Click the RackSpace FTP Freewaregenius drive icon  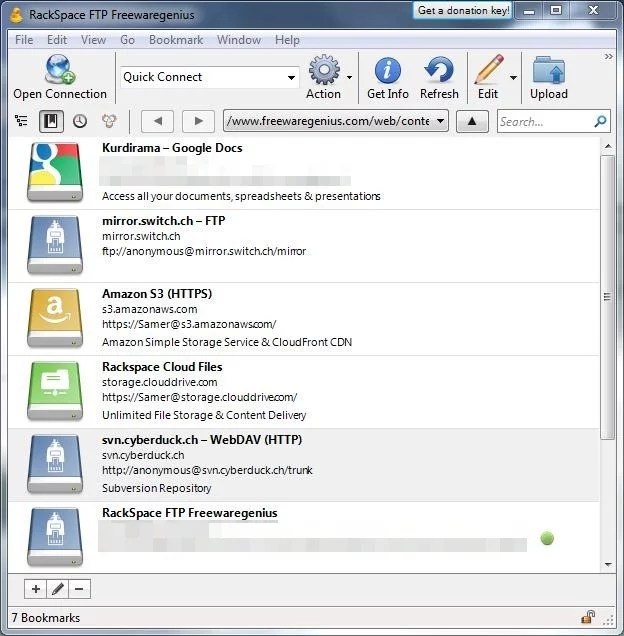(55, 537)
